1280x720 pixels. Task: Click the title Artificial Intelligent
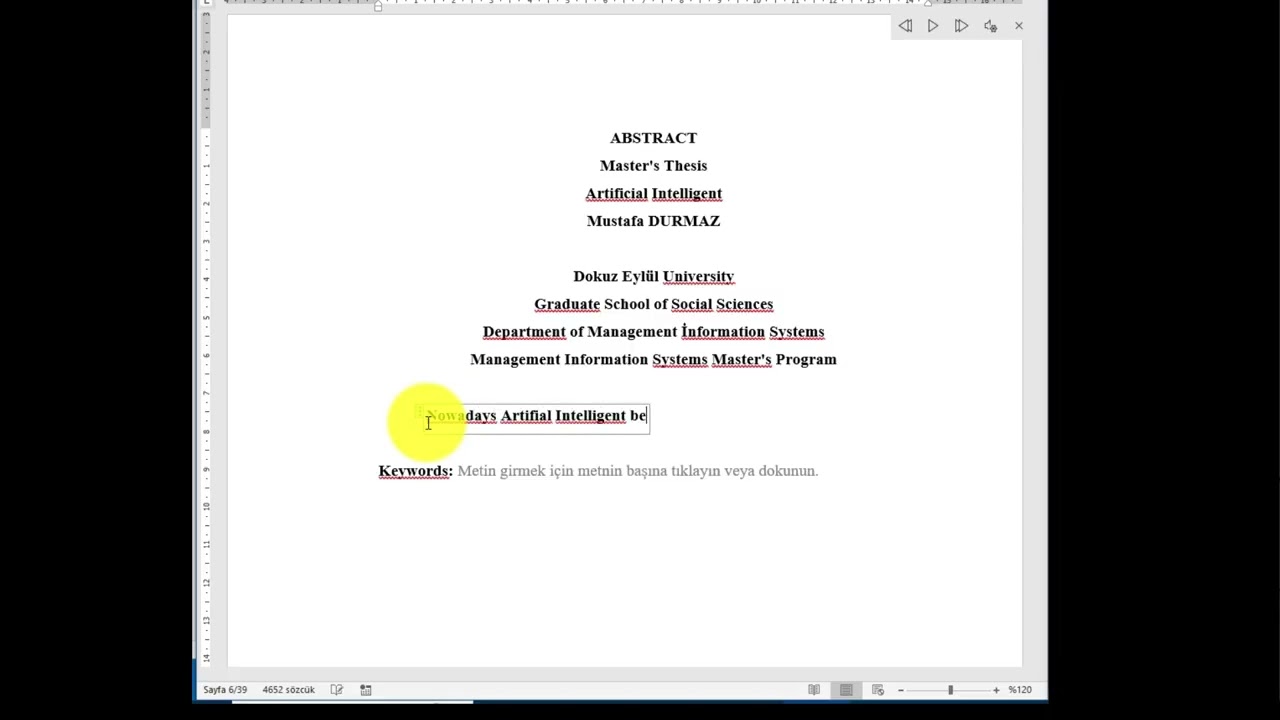tap(653, 194)
